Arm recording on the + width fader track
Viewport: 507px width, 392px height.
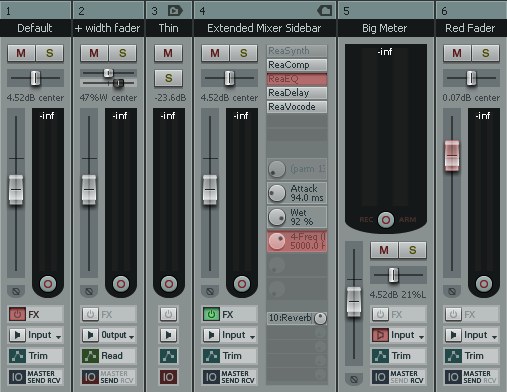(121, 284)
